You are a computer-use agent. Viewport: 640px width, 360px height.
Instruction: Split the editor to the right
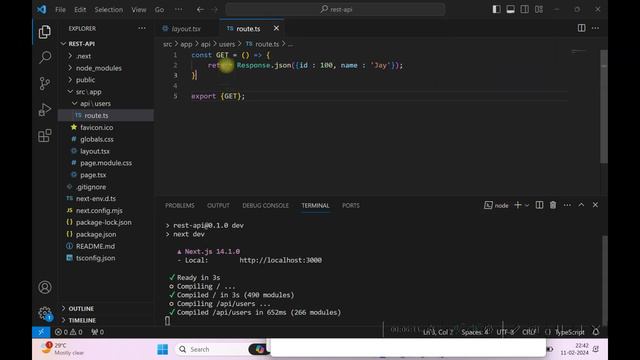click(581, 28)
